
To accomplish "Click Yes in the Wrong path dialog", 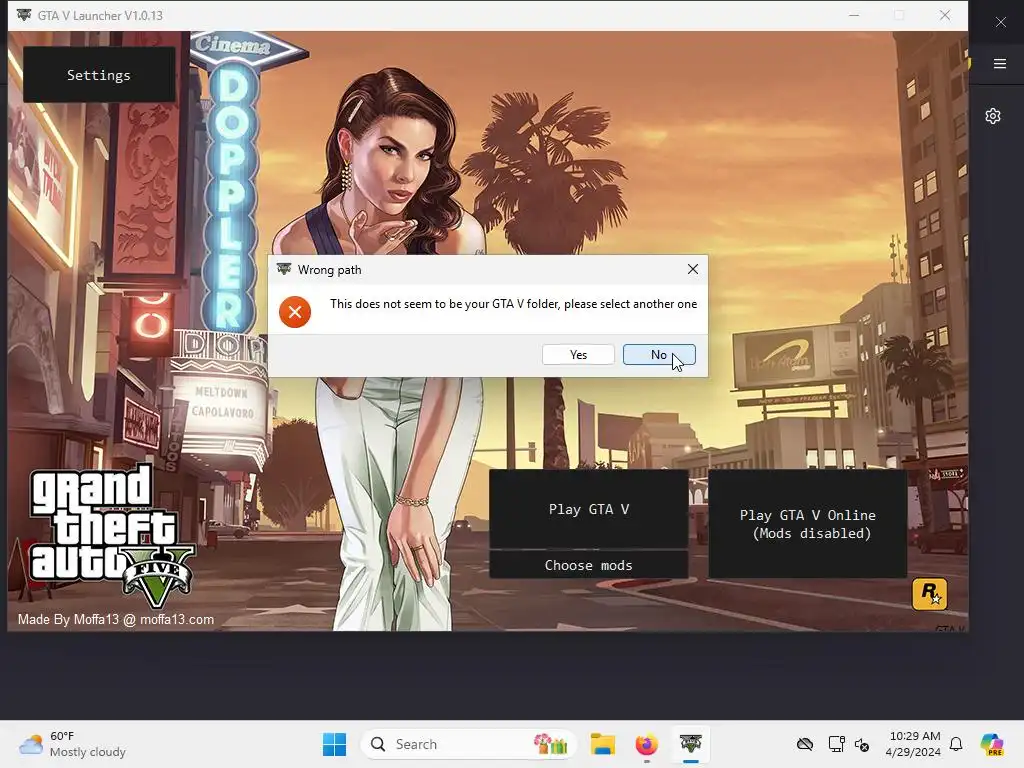I will coord(578,355).
